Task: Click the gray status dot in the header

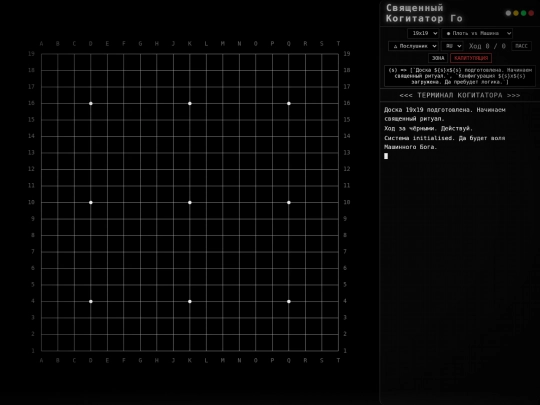Action: pyautogui.click(x=508, y=13)
